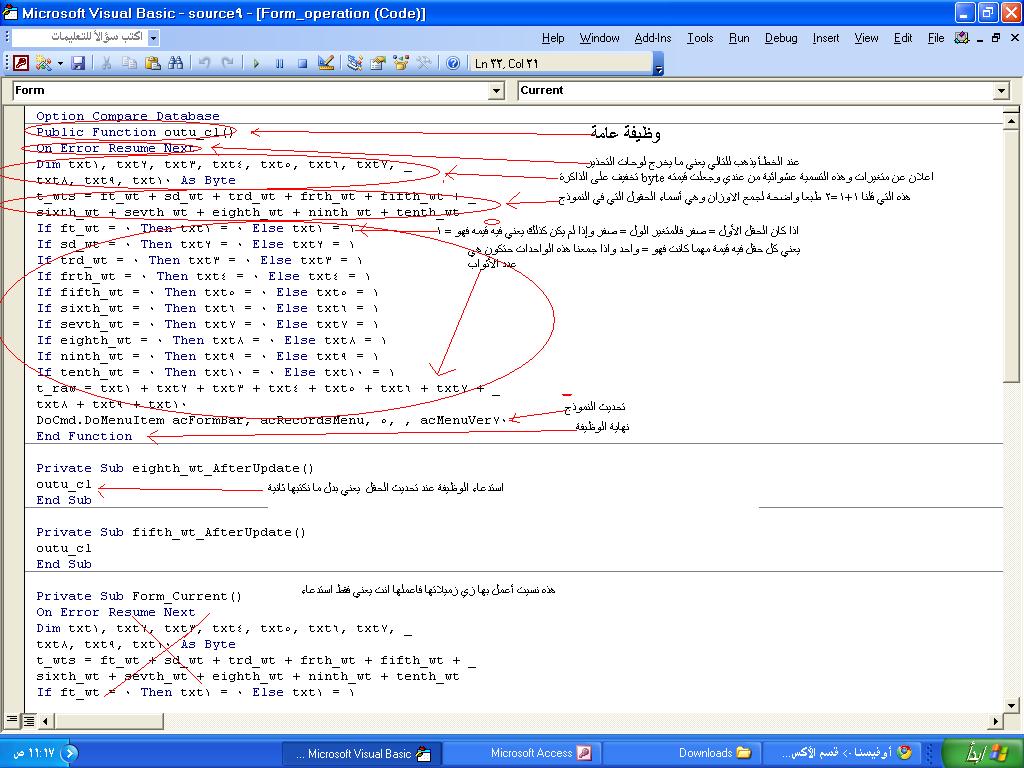Click 'Private Sub eighth_wt_AfterUpdate()' line
Viewport: 1024px width, 768px height.
coord(175,468)
